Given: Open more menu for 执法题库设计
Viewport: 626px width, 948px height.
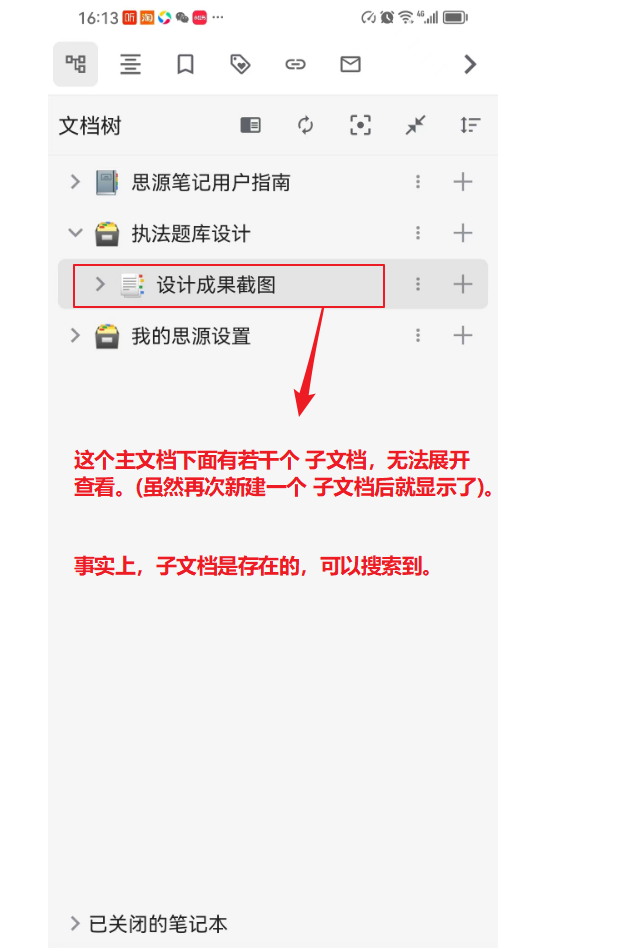Looking at the screenshot, I should (x=418, y=233).
